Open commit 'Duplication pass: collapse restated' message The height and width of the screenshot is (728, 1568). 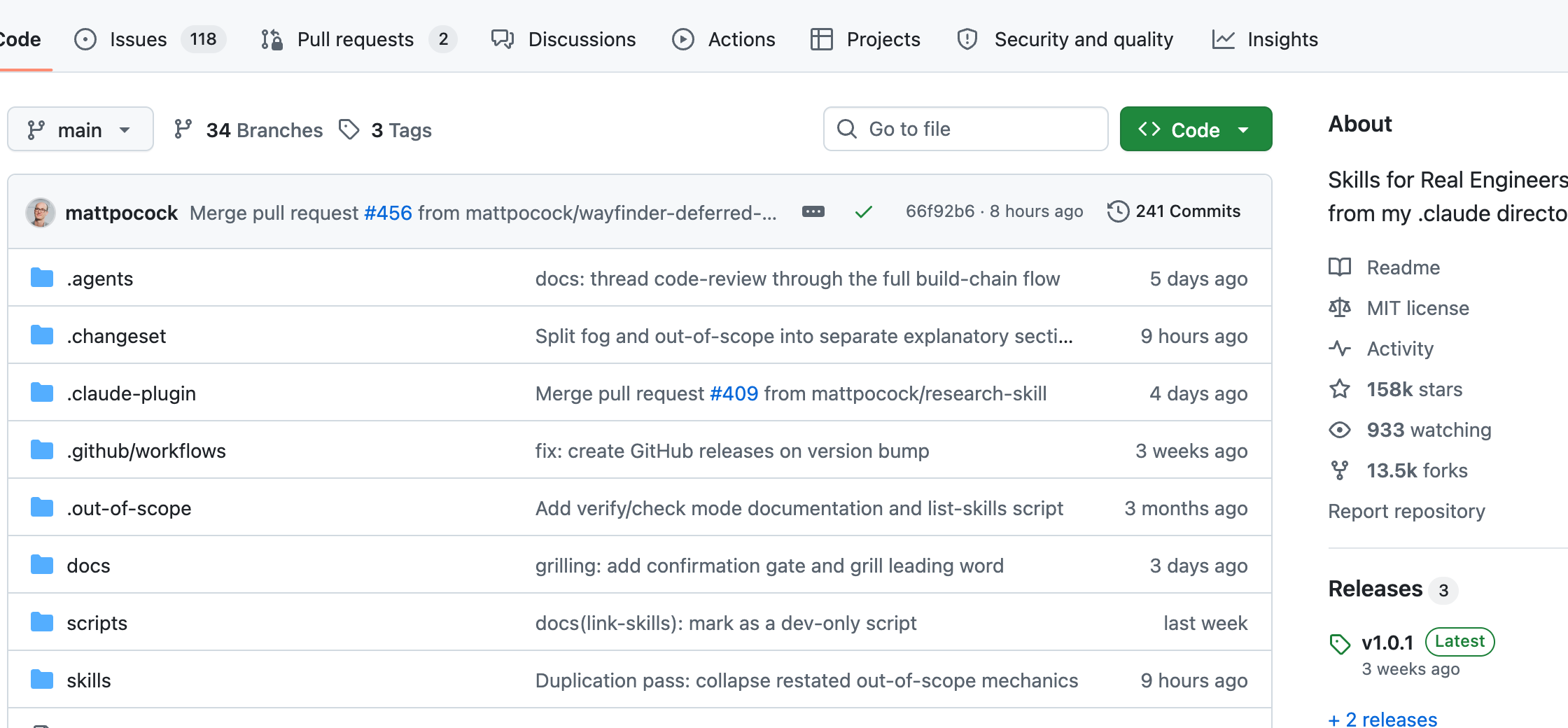click(x=807, y=680)
